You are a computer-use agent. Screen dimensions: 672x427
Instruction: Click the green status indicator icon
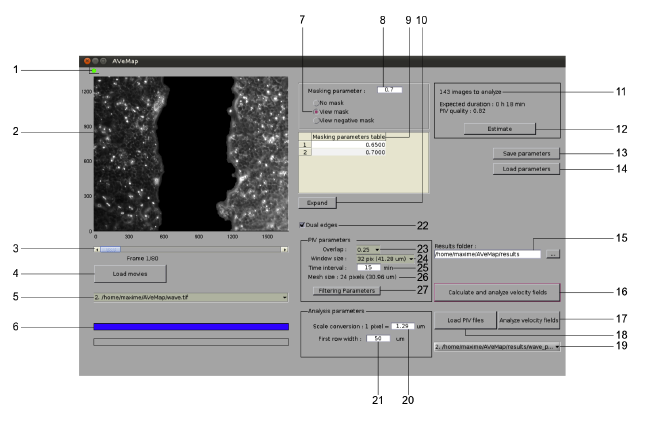tap(94, 71)
